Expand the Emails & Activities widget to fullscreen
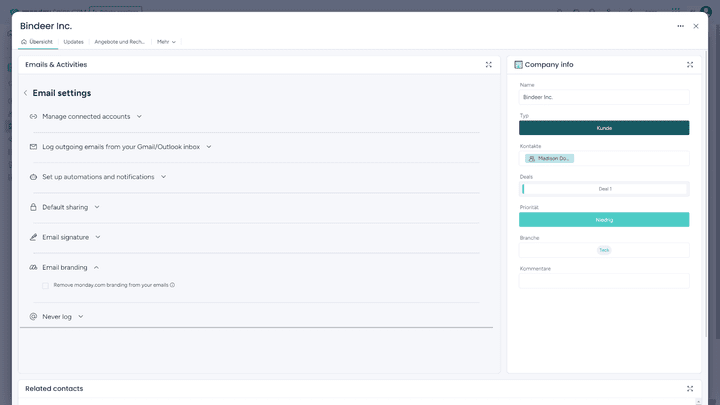Screen dimensions: 720x405 pos(488,65)
